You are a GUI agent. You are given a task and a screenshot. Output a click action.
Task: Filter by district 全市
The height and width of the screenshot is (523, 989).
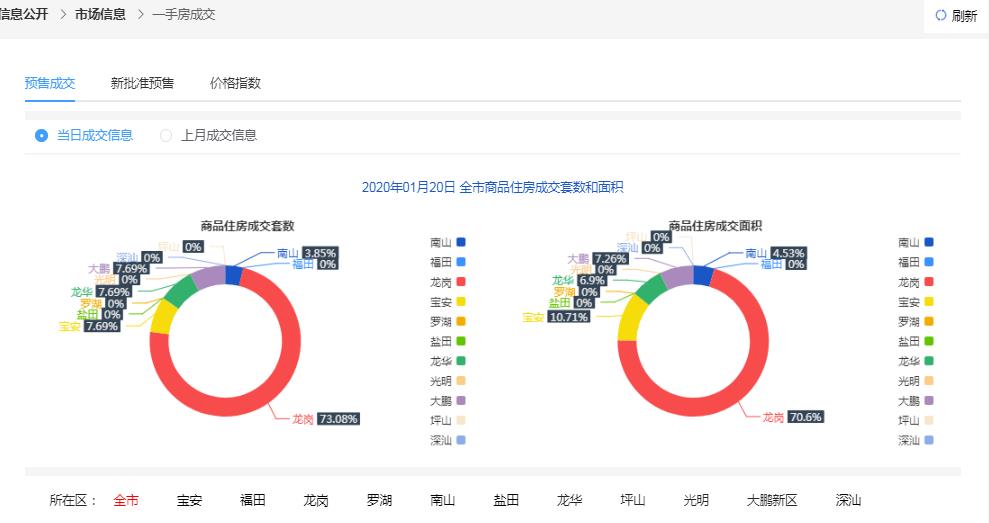pos(126,500)
